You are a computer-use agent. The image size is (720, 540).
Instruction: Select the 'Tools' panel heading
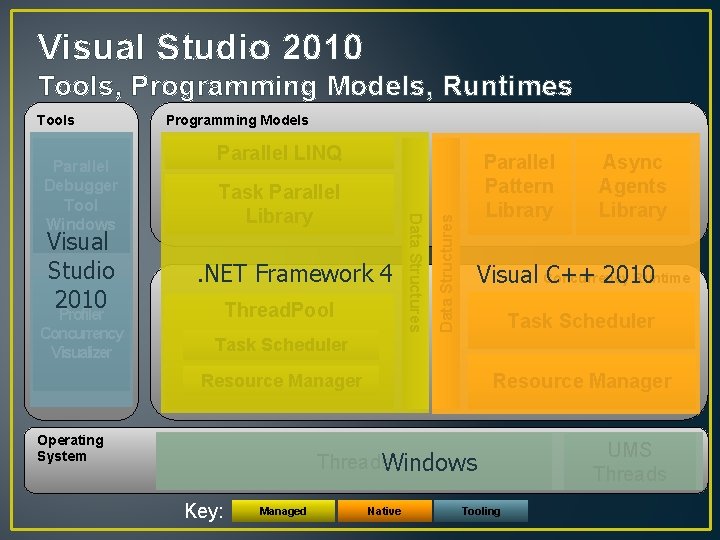point(56,120)
